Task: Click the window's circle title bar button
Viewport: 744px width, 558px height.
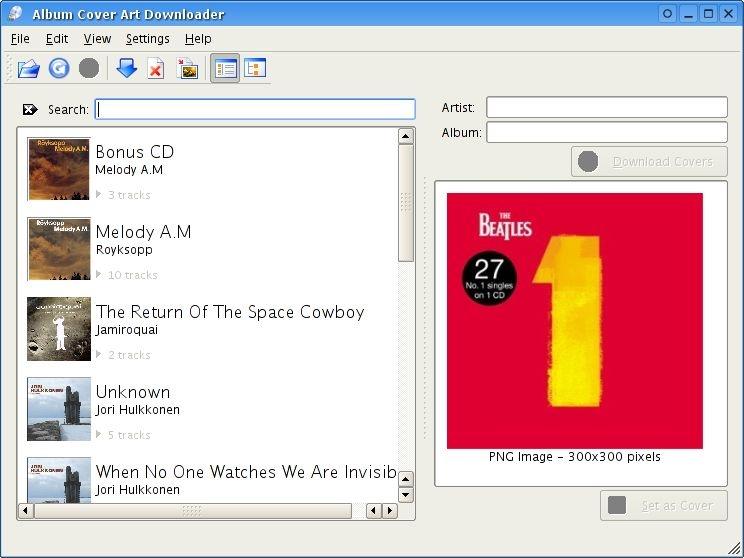Action: 667,14
